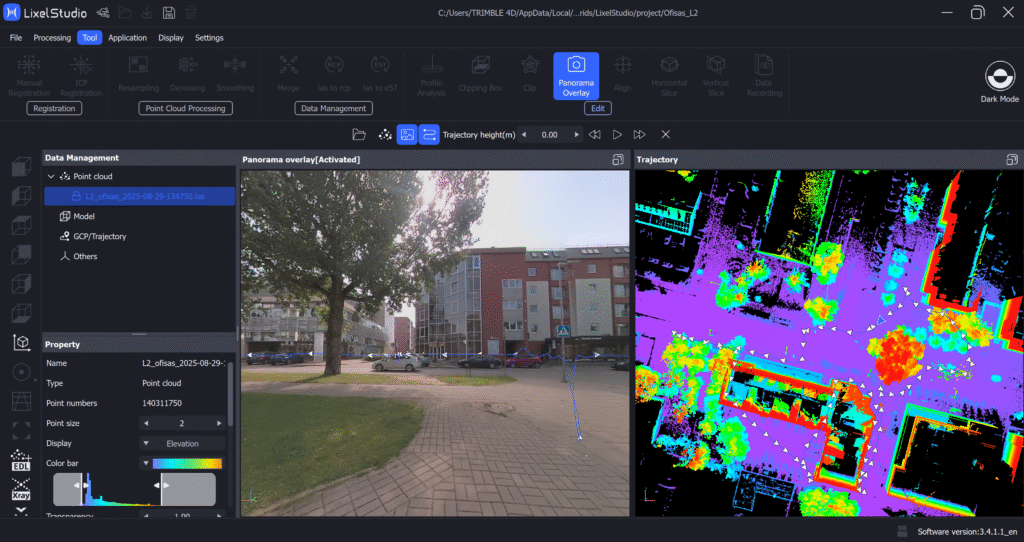Maximize the Panorama overlay panel
1024x542 pixels.
click(618, 160)
